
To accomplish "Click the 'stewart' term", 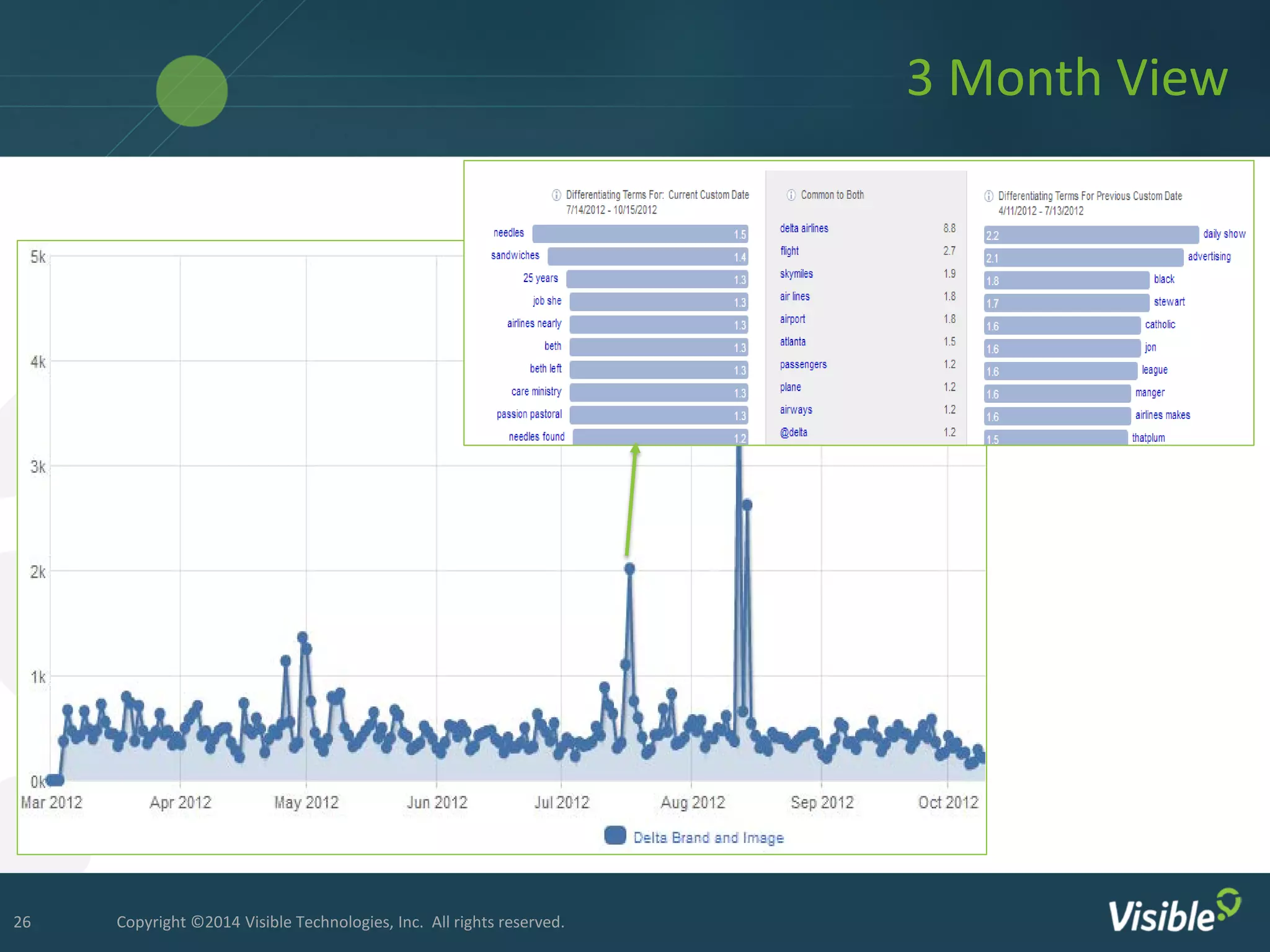I will coord(1169,302).
